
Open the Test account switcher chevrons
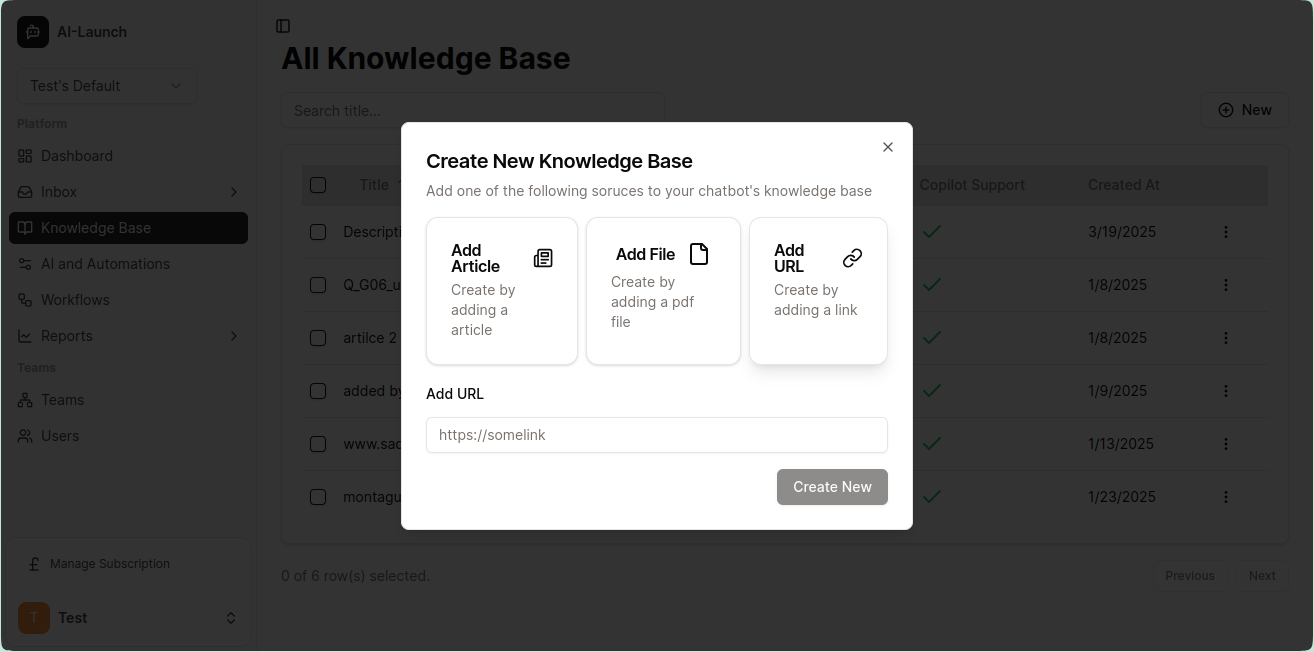tap(231, 618)
